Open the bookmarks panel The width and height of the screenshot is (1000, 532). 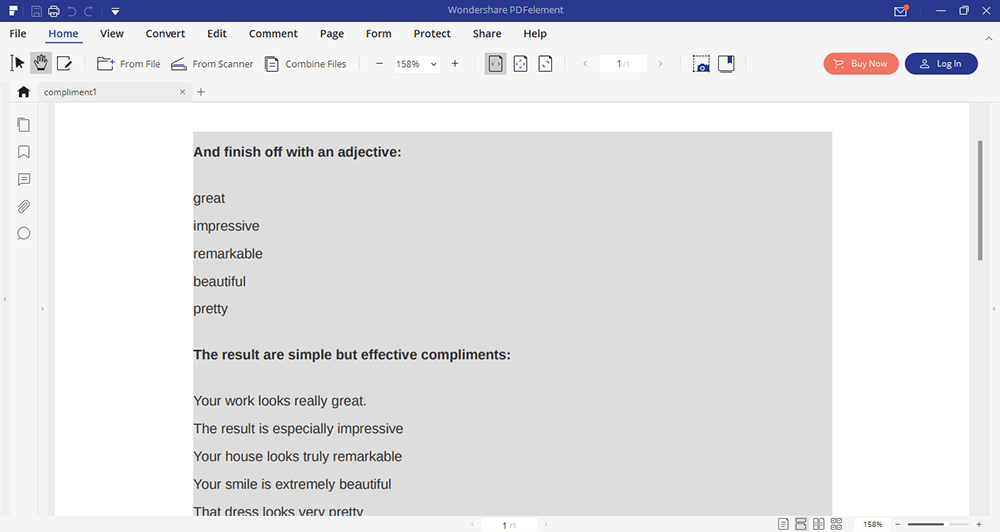[24, 152]
